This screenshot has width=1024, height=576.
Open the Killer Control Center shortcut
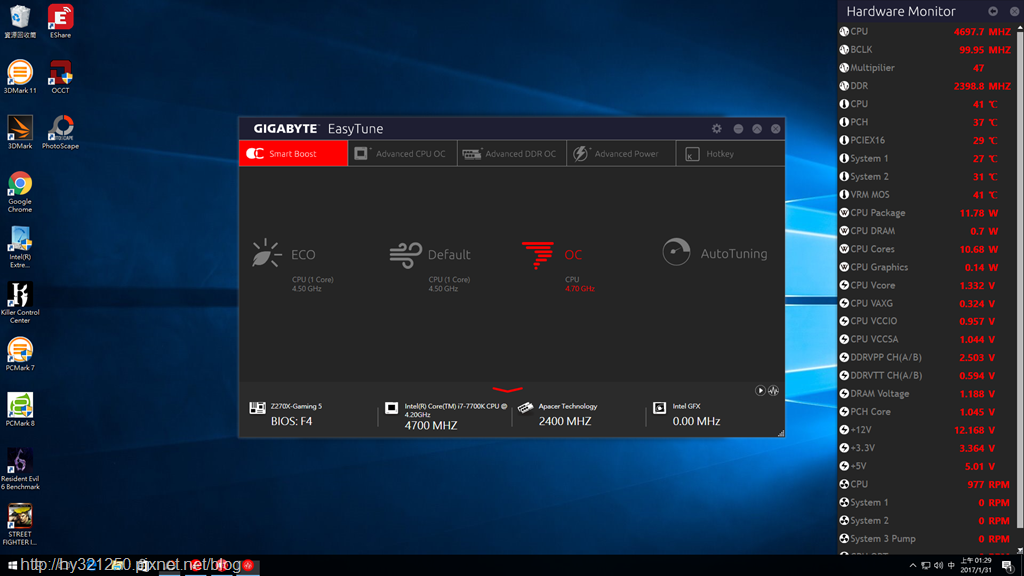pyautogui.click(x=20, y=302)
